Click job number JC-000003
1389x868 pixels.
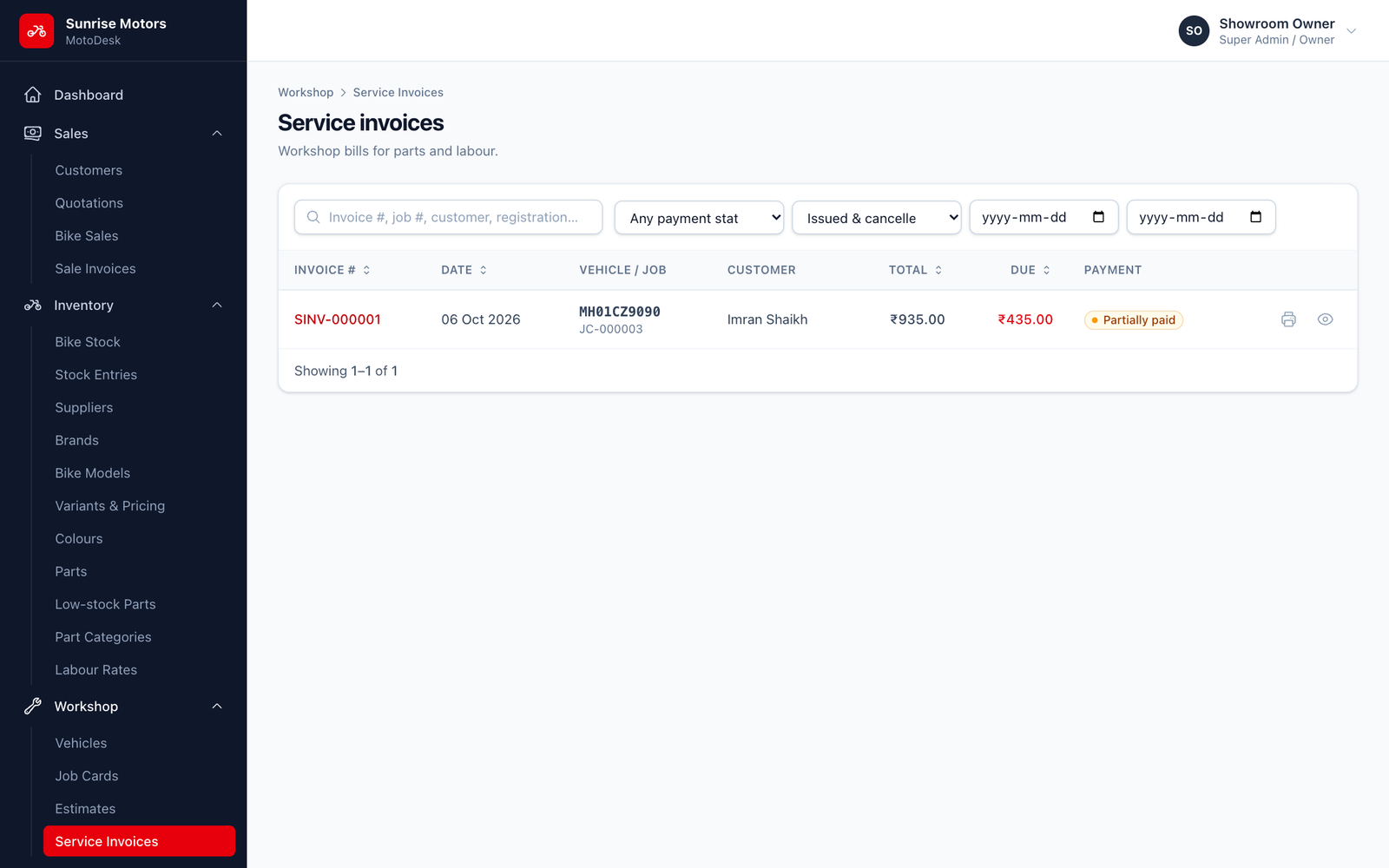tap(611, 330)
